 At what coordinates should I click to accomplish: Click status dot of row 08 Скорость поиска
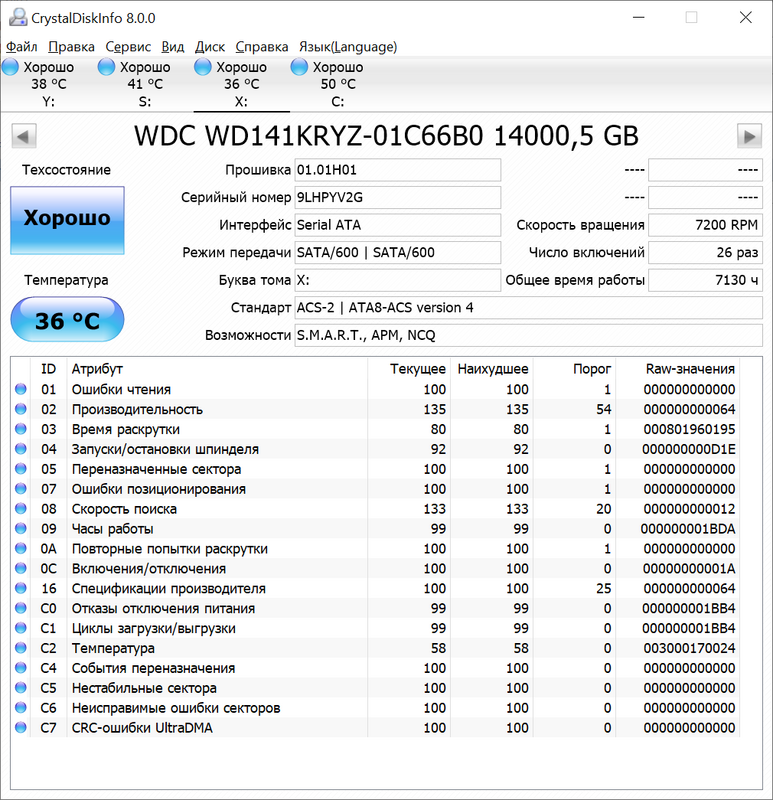[x=21, y=509]
